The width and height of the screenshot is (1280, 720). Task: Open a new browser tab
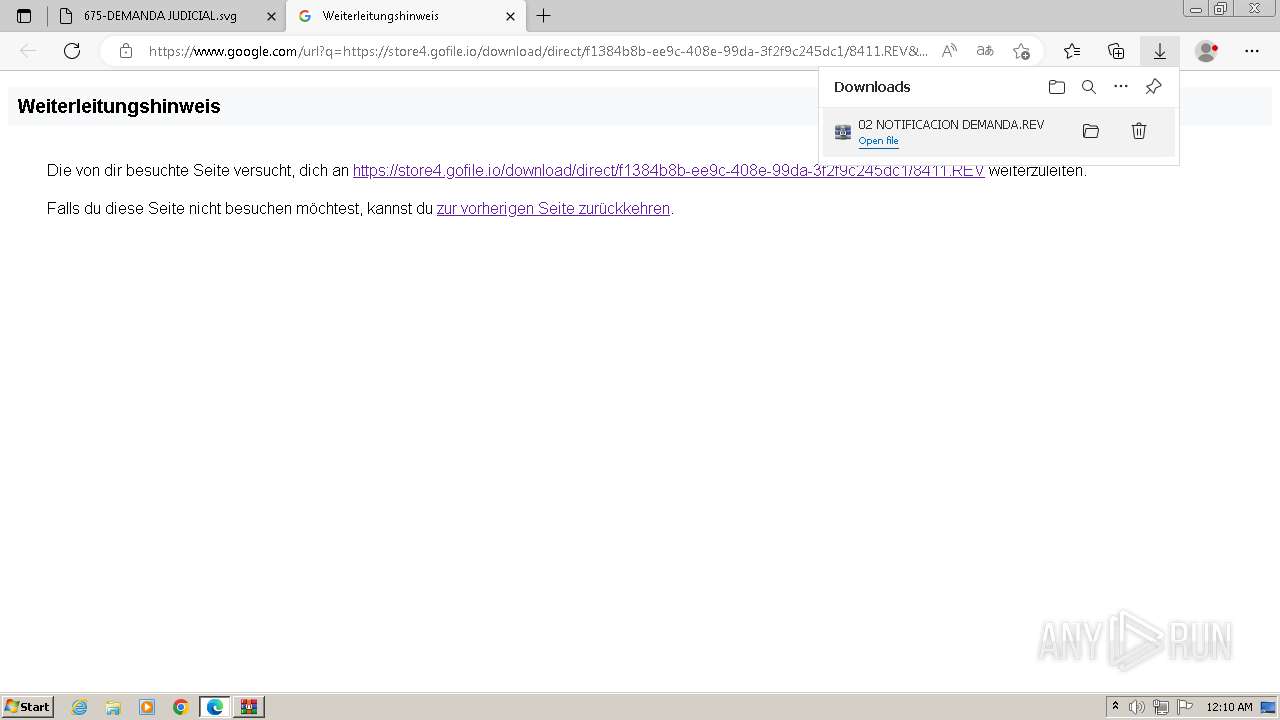pos(543,16)
